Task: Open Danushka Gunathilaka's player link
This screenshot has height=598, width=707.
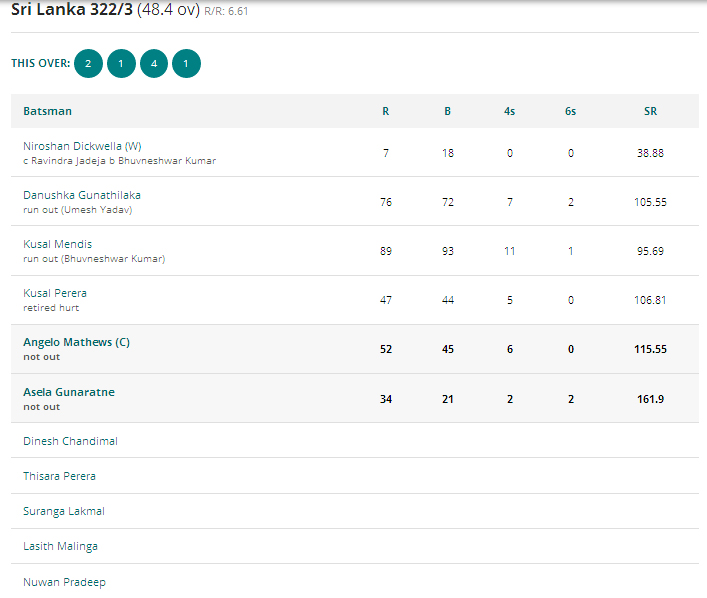Action: (x=82, y=195)
